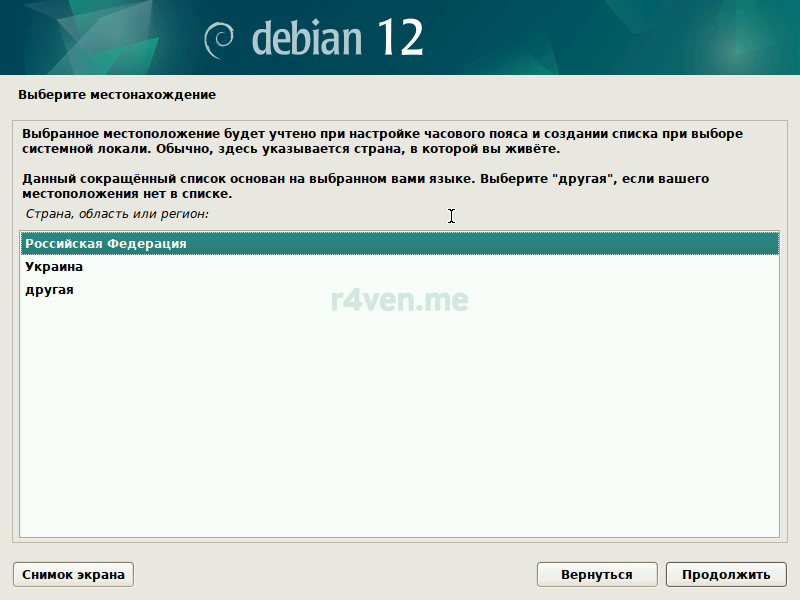The width and height of the screenshot is (800, 600).
Task: Select Украина in the country list
Action: click(399, 266)
